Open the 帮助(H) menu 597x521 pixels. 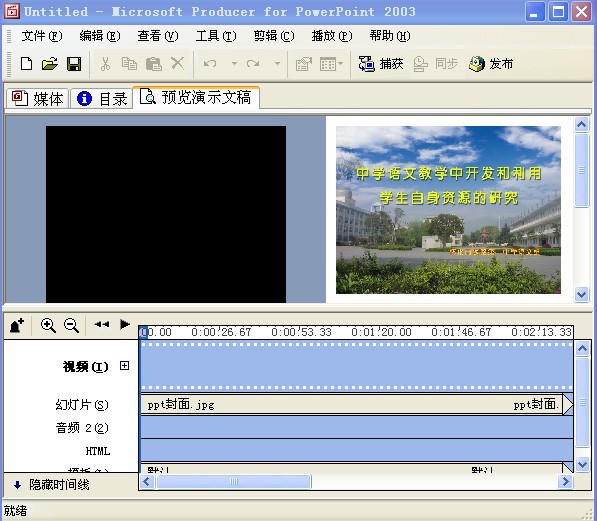390,36
